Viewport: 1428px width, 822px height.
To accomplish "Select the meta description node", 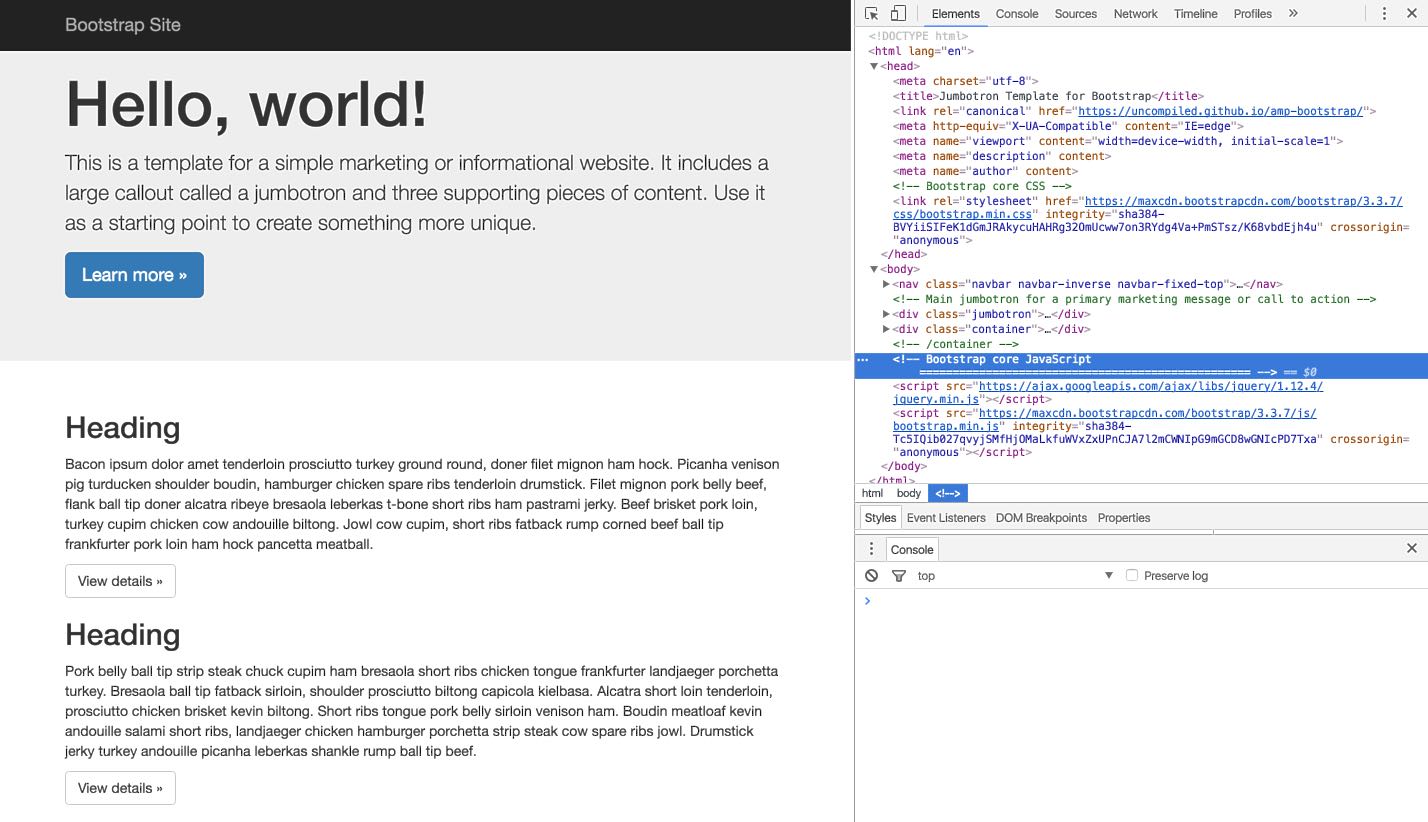I will click(x=1003, y=156).
